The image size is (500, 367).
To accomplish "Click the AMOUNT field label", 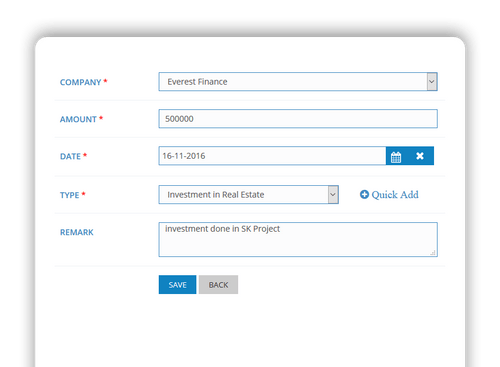I will click(78, 119).
